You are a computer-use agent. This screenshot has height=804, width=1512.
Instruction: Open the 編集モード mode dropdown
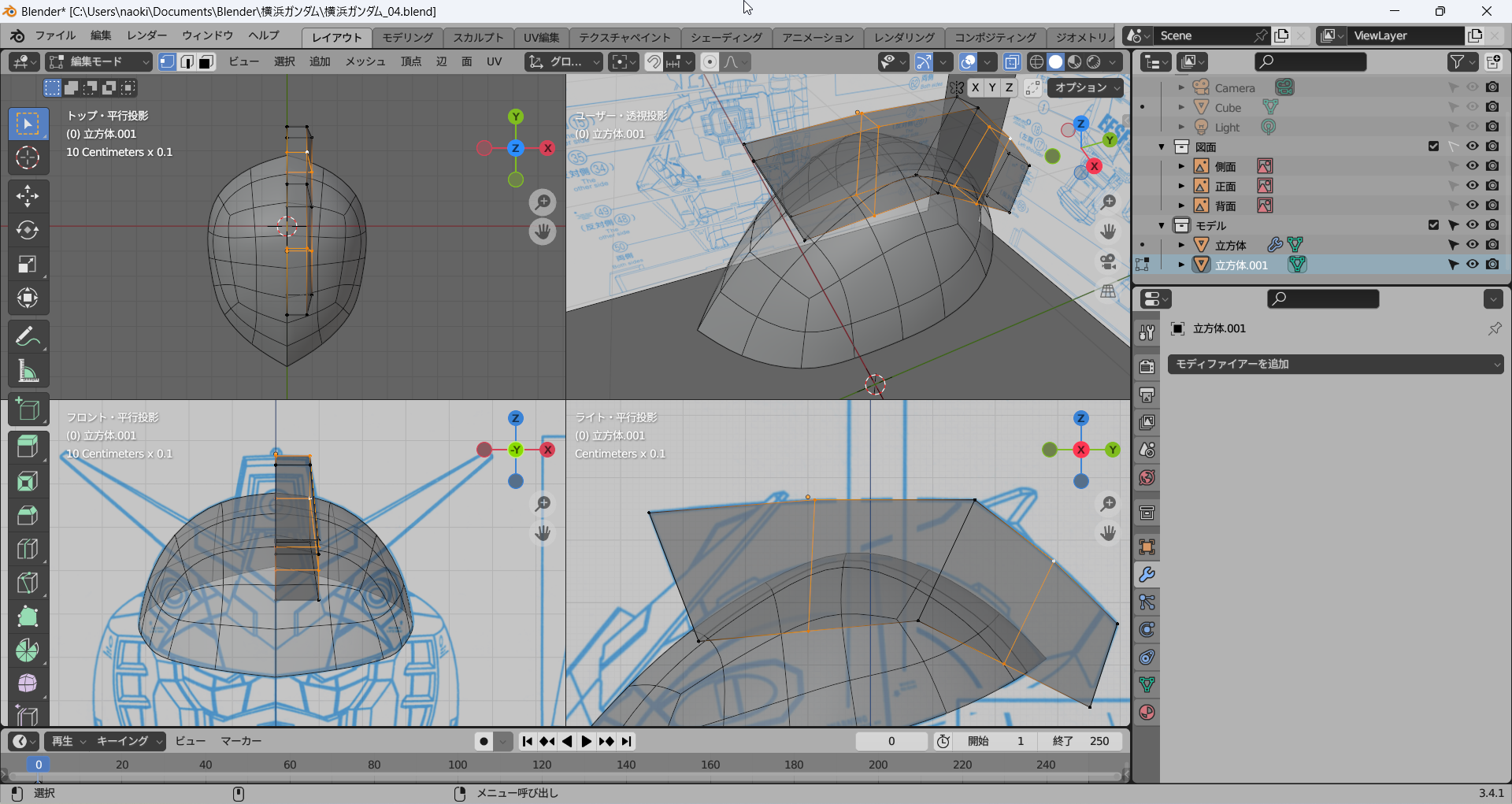(x=99, y=61)
